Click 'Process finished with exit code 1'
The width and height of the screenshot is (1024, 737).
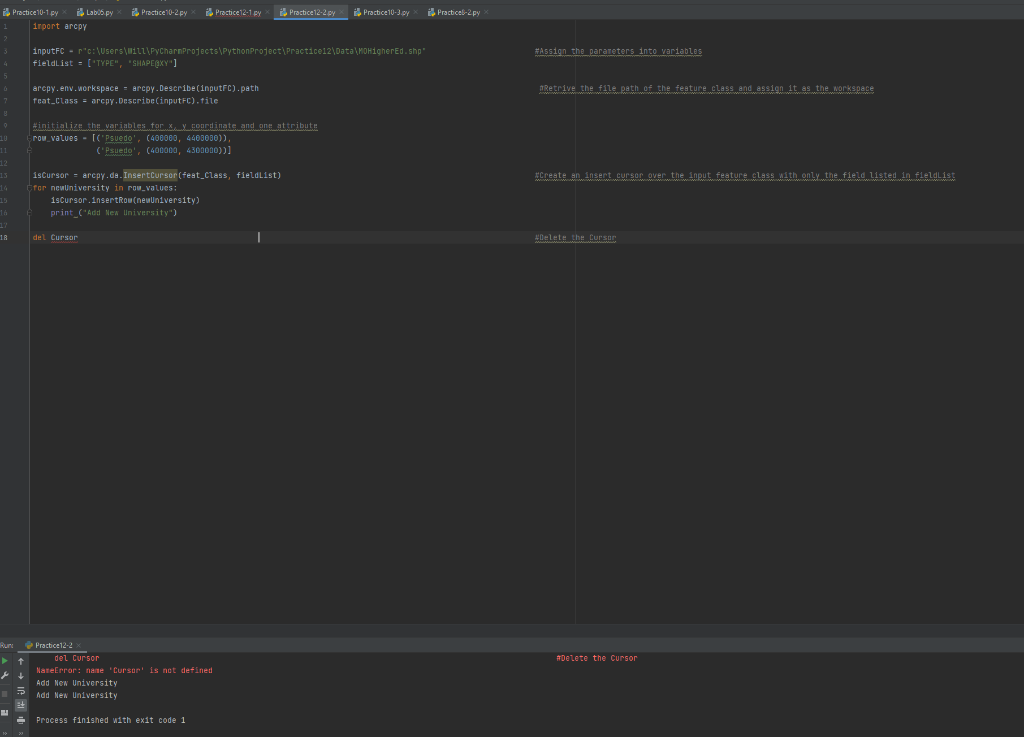[110, 720]
